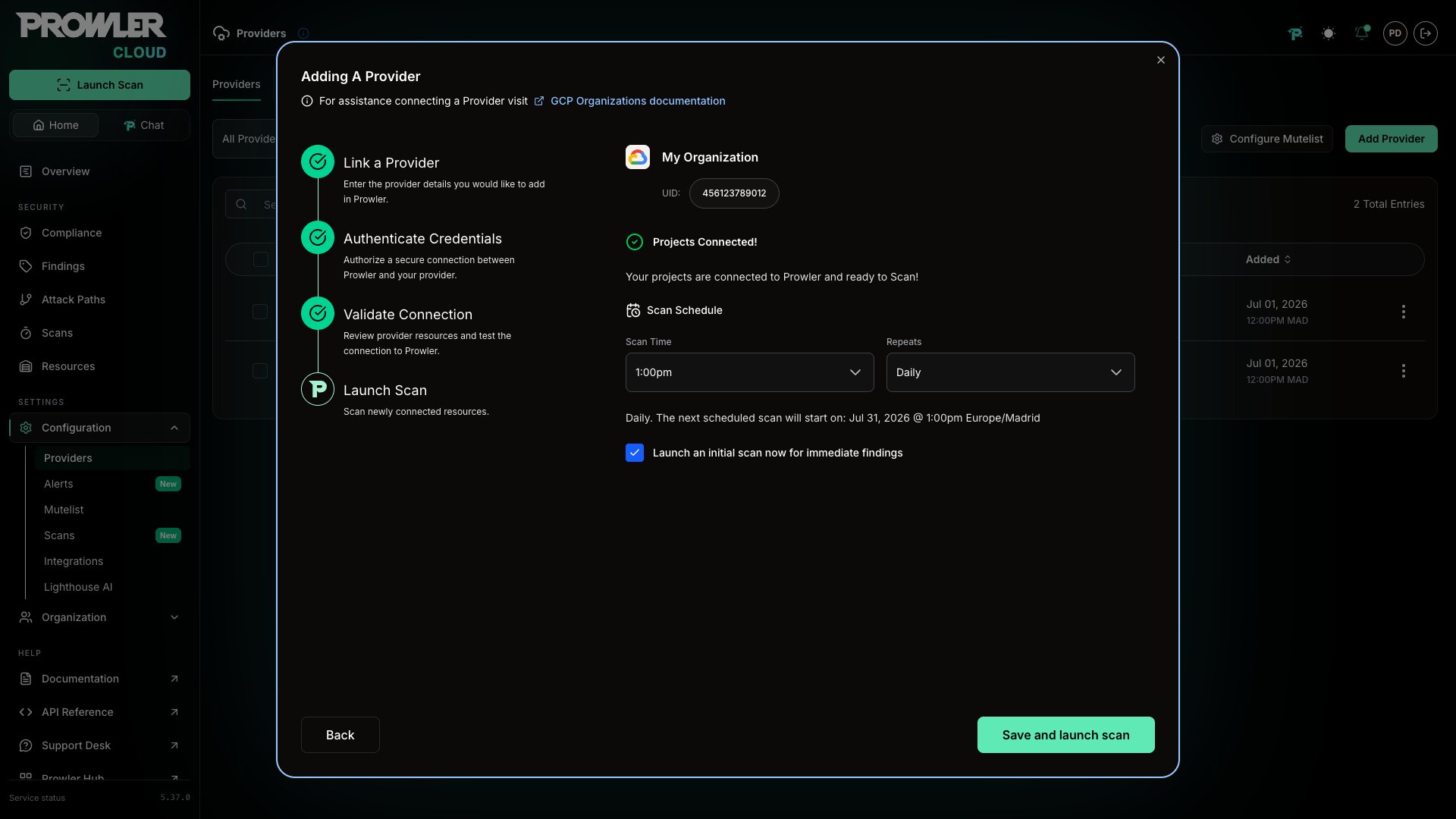Click the Lighthouse icon in top bar
Image resolution: width=1456 pixels, height=819 pixels.
pyautogui.click(x=1295, y=33)
